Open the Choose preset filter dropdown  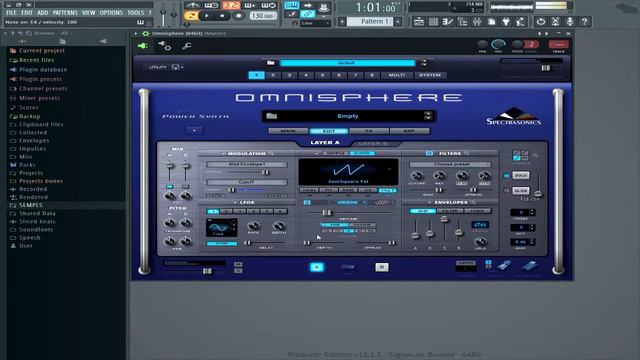coord(450,164)
